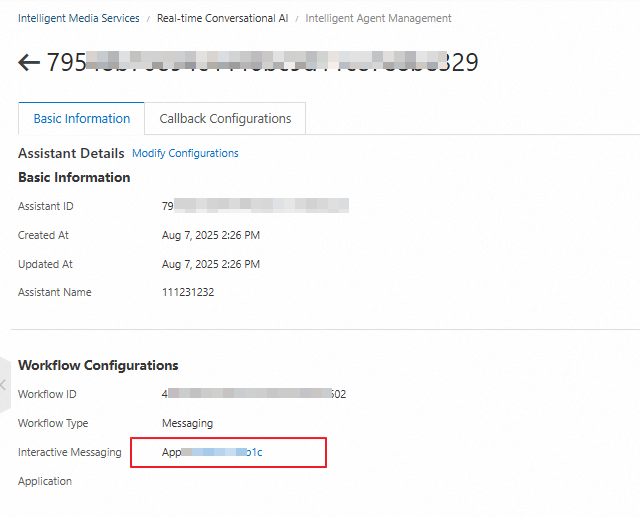Click Intelligent Agent Management breadcrumb

[378, 18]
